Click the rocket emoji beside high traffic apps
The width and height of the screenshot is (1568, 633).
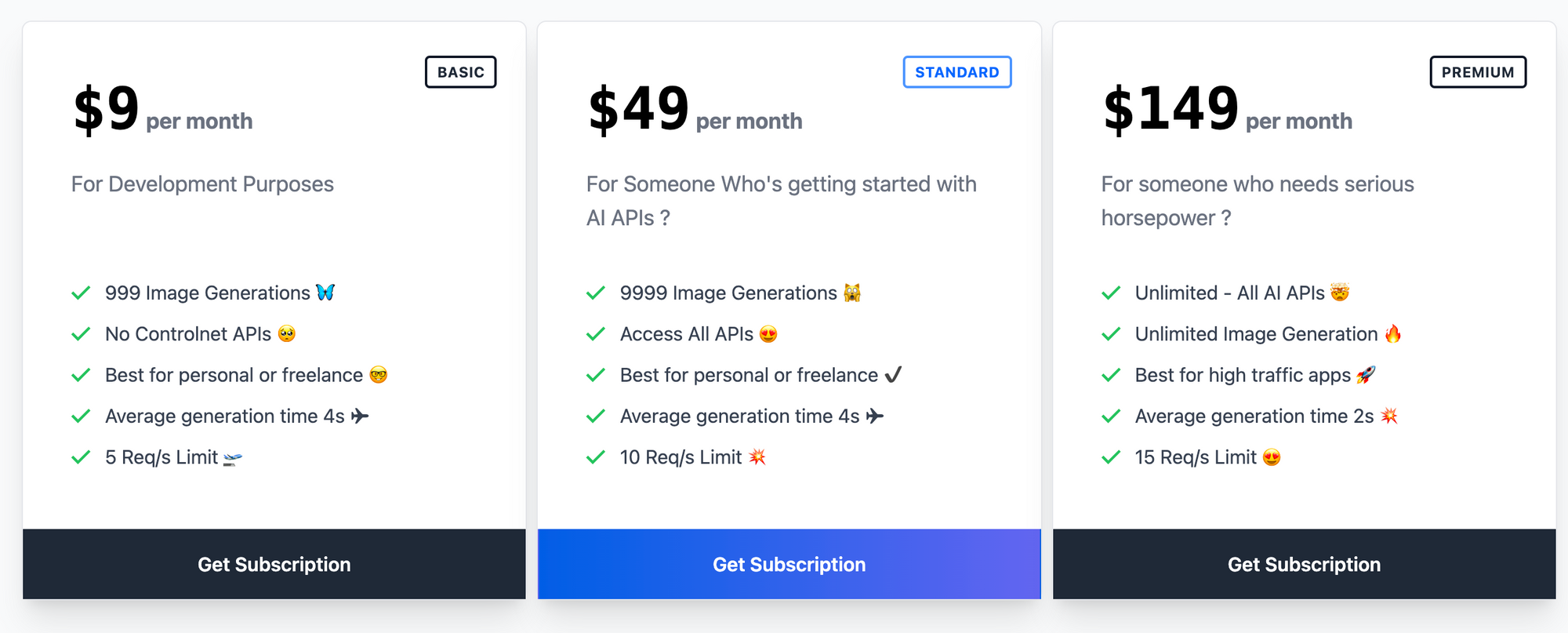(x=1366, y=375)
